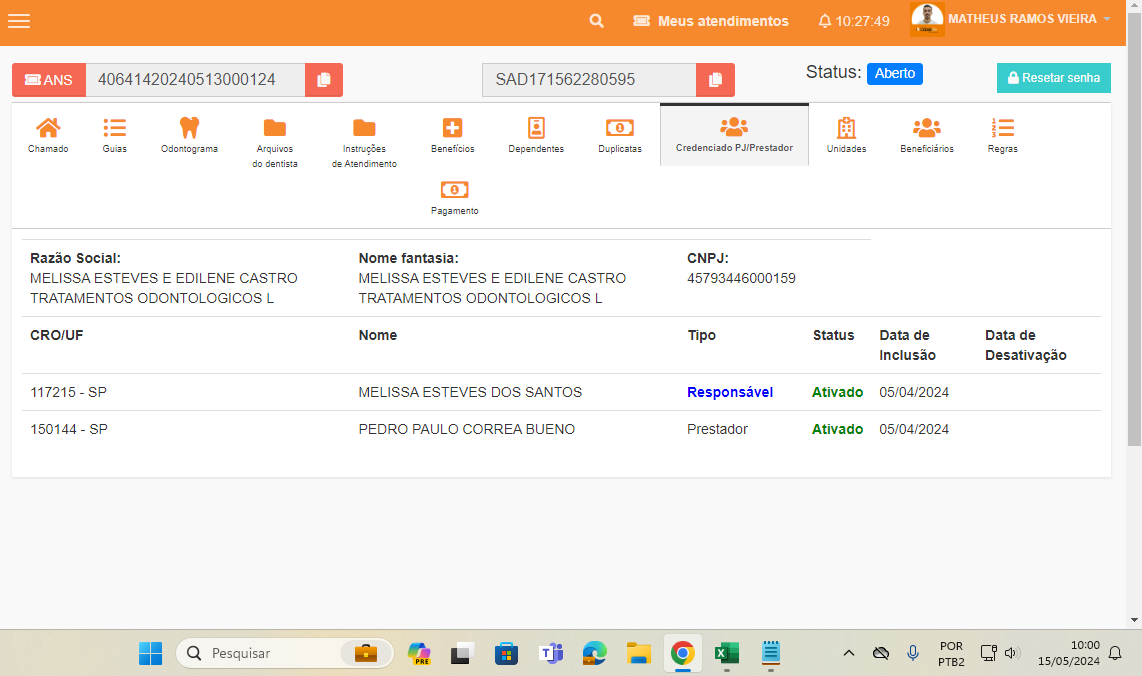Image resolution: width=1142 pixels, height=676 pixels.
Task: Open the hamburger menu
Action: coord(19,21)
